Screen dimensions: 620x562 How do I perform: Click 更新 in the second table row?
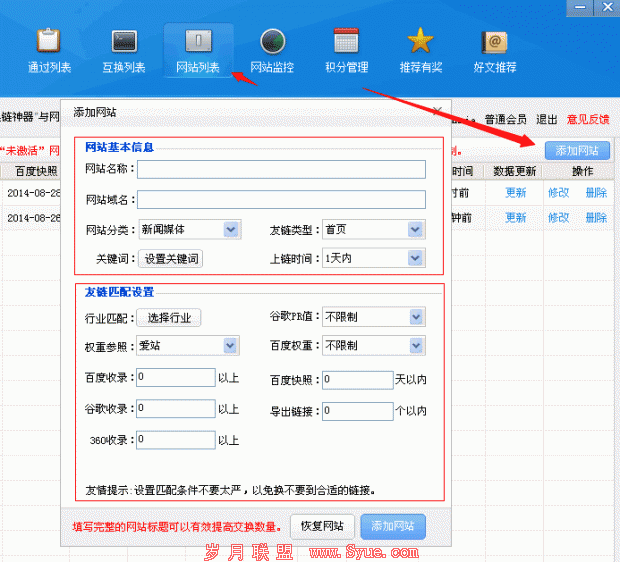coord(516,218)
